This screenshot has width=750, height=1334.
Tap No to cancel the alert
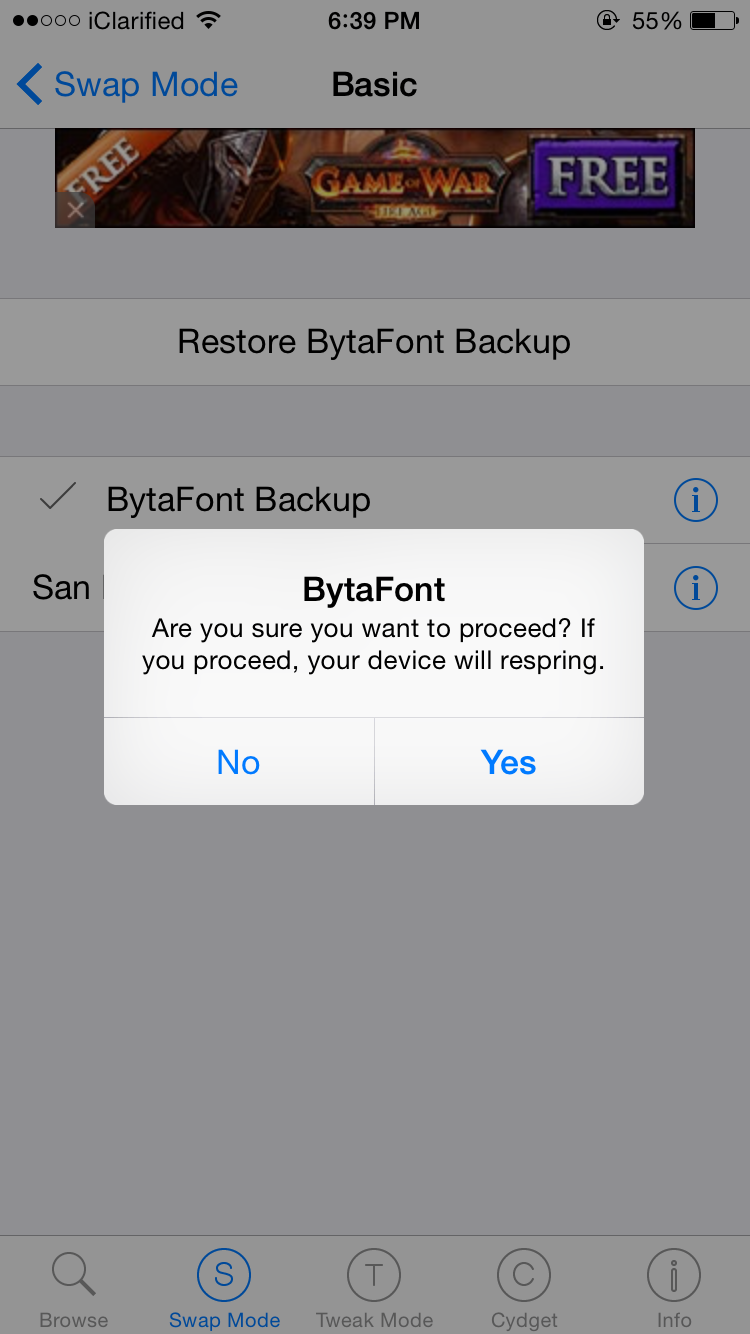point(238,762)
